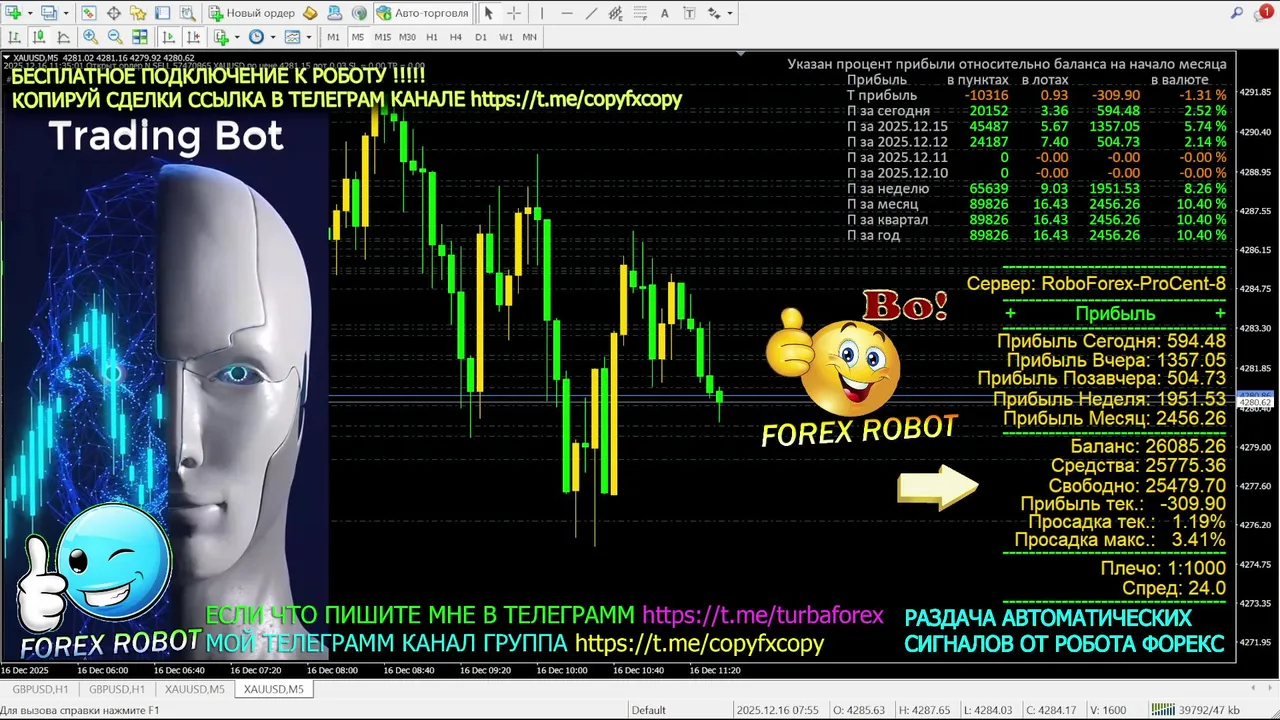Select the Arrows objects icon
The image size is (1280, 720).
coord(714,13)
